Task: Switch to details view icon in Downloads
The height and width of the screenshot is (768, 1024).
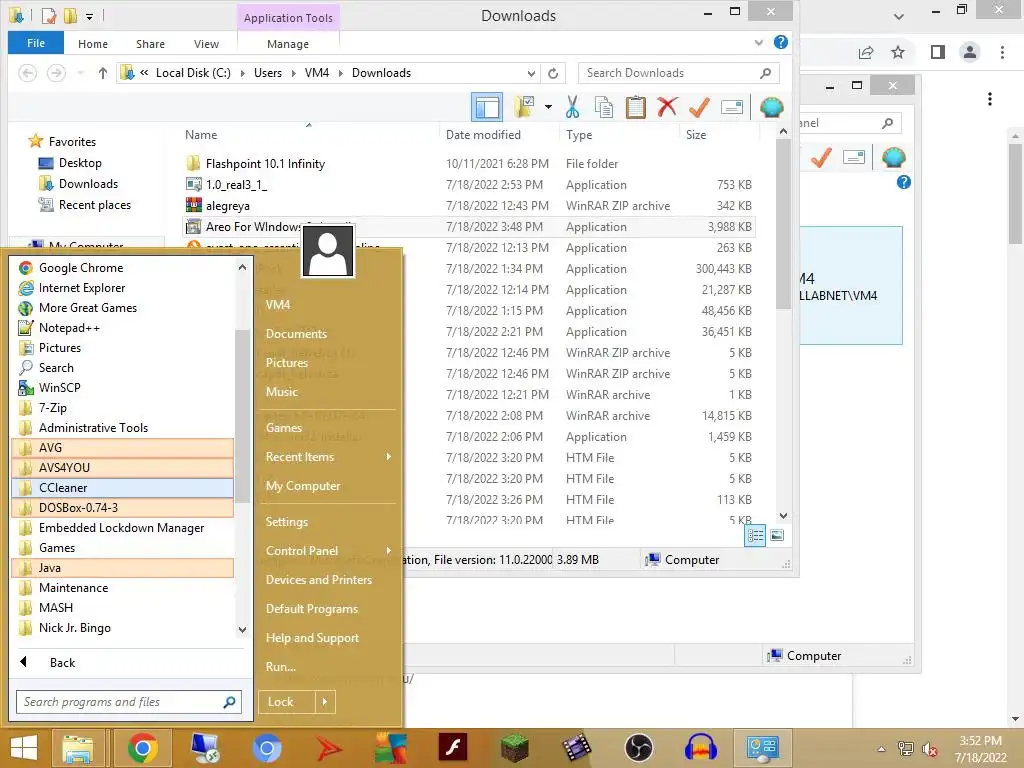Action: pyautogui.click(x=755, y=536)
